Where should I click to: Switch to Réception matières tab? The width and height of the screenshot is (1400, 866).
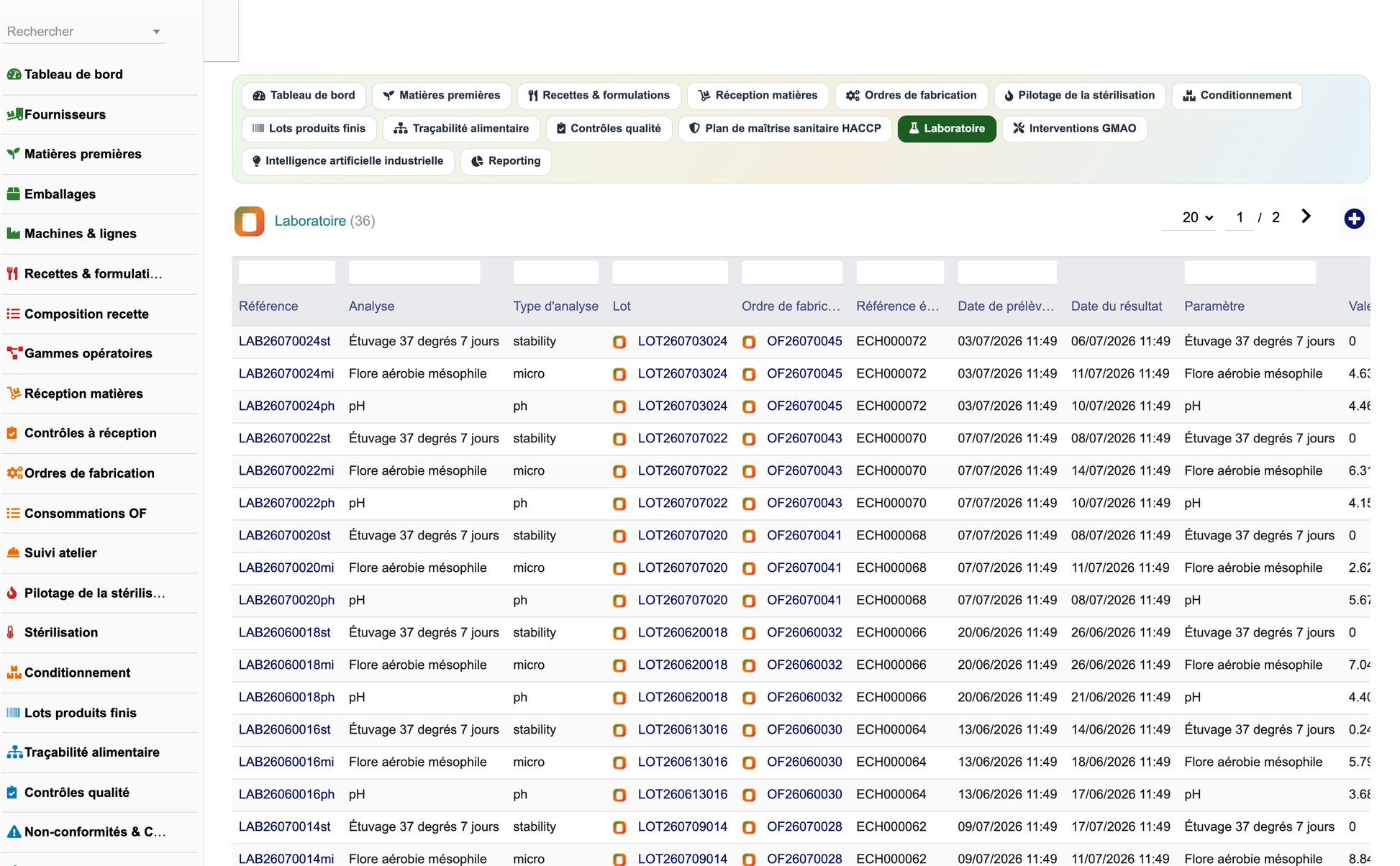pos(758,96)
